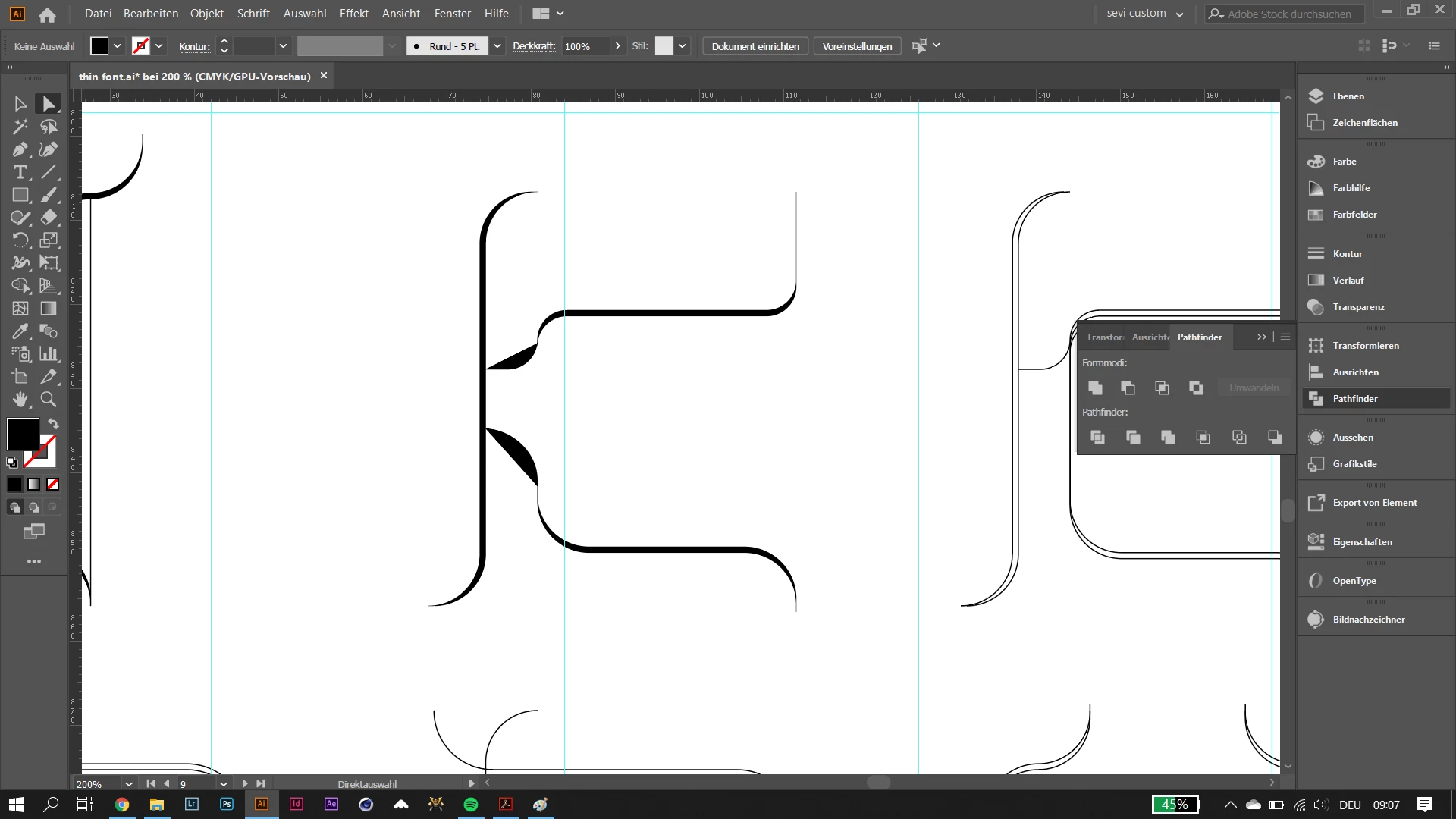This screenshot has width=1456, height=819.
Task: Select the Eraser tool
Action: [x=49, y=218]
